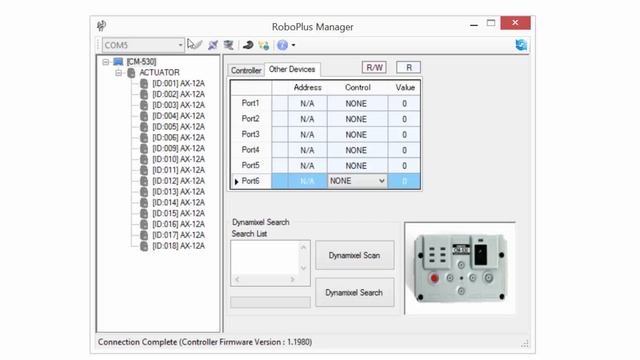Click Port6 Value cell
Image resolution: width=640 pixels, height=360 pixels.
[x=404, y=181]
